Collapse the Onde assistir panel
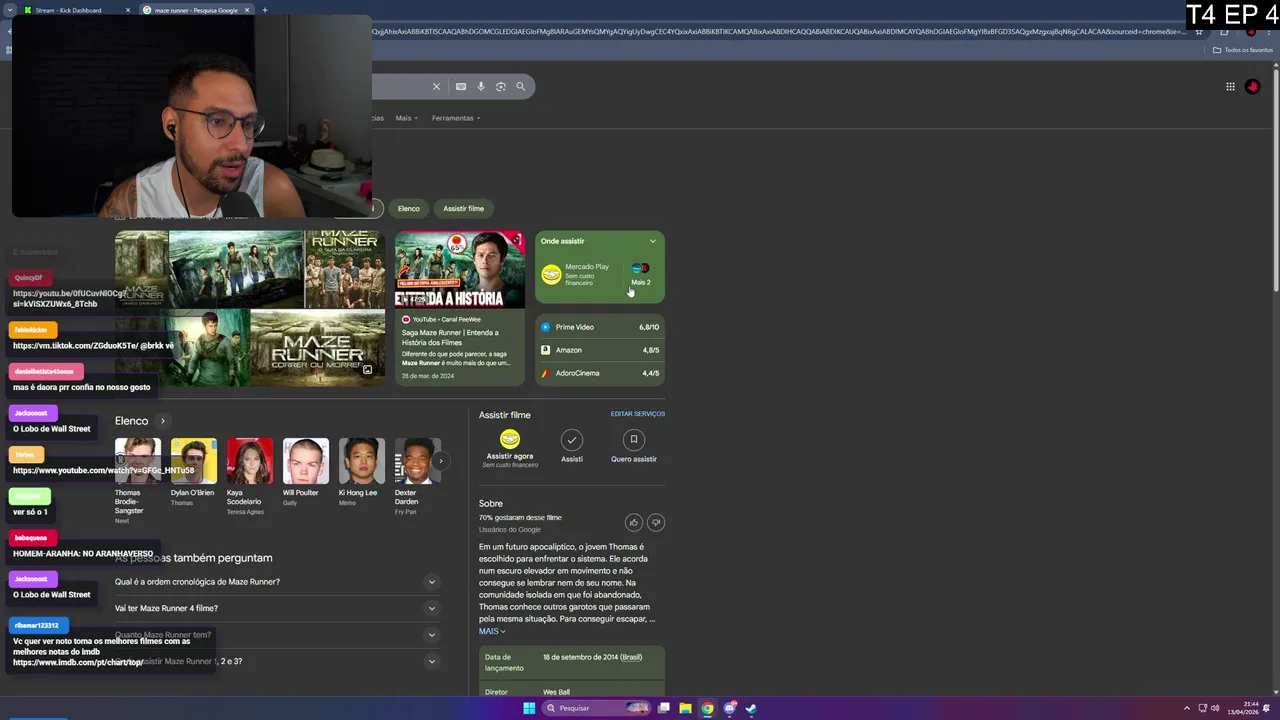Image resolution: width=1280 pixels, height=720 pixels. point(653,241)
